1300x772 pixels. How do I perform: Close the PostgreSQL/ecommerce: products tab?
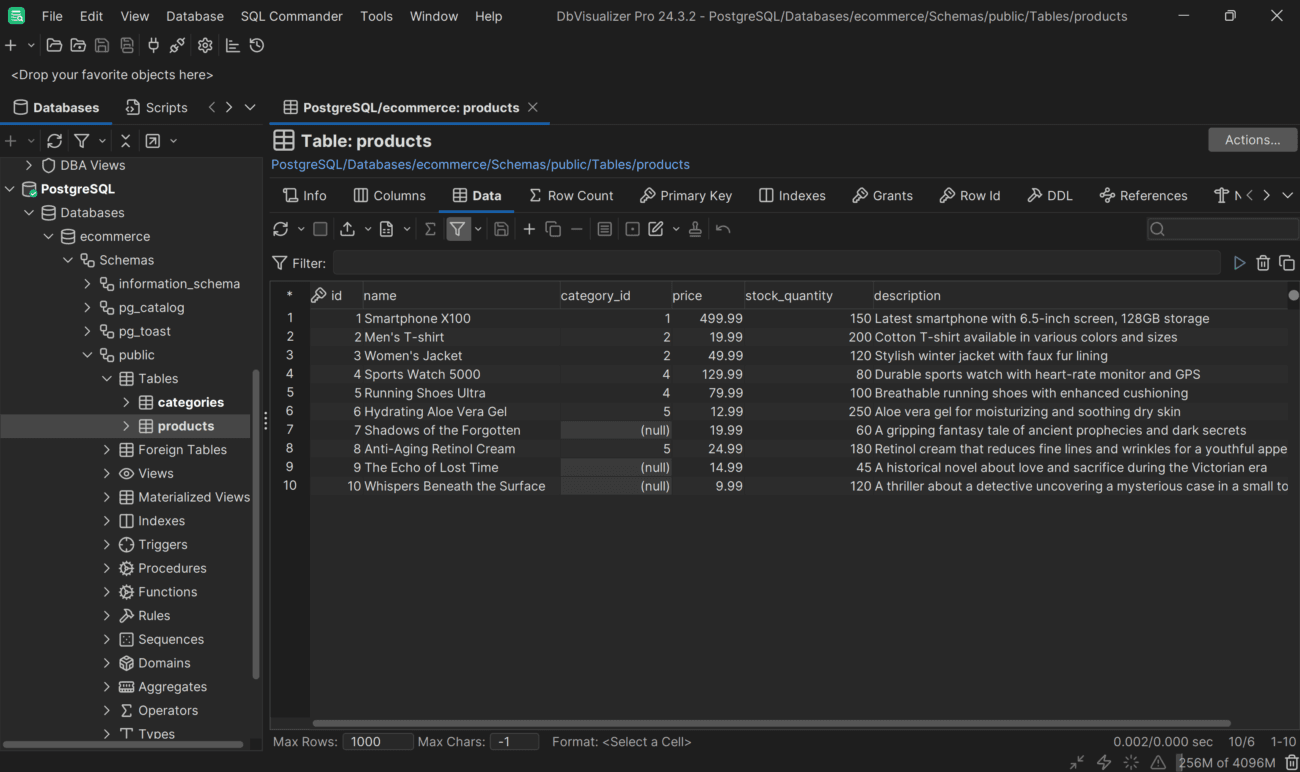pos(533,107)
